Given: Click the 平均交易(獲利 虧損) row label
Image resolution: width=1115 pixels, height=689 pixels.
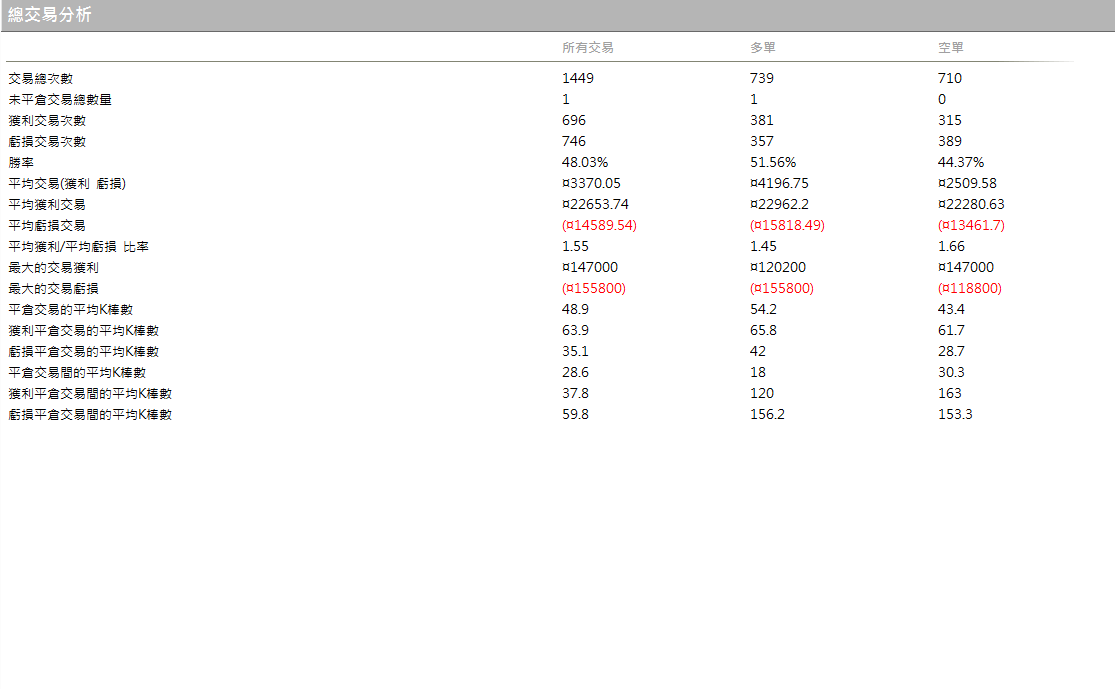Looking at the screenshot, I should [x=67, y=183].
